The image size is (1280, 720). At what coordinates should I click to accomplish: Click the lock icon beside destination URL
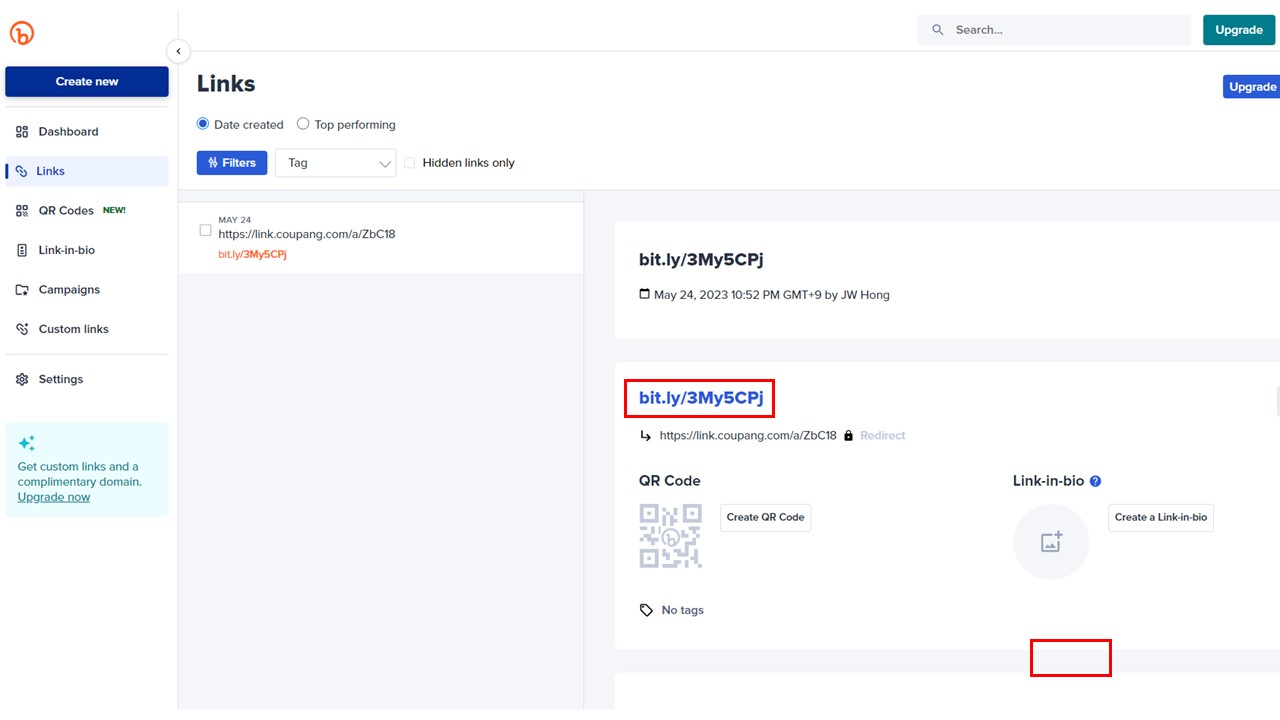pyautogui.click(x=848, y=436)
